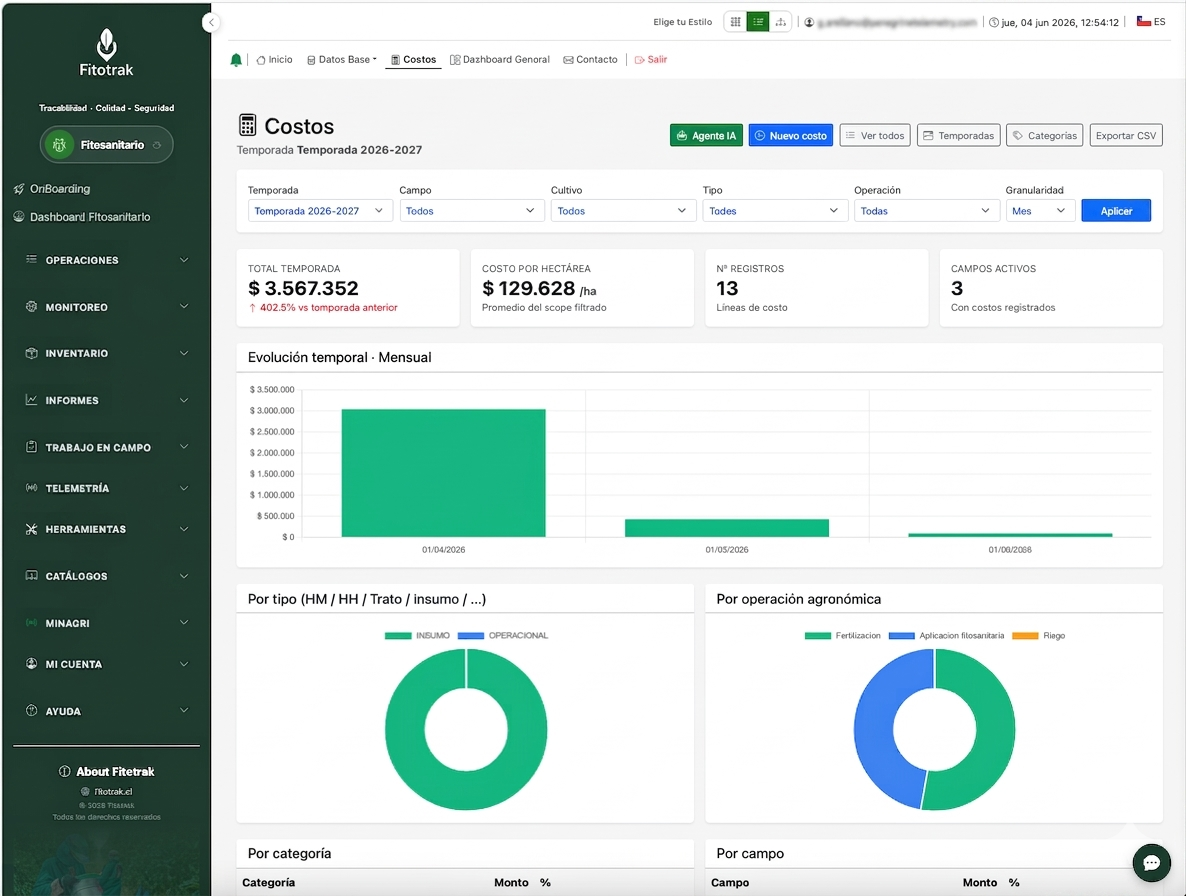
Task: Open the Cultivo dropdown
Action: pos(623,211)
